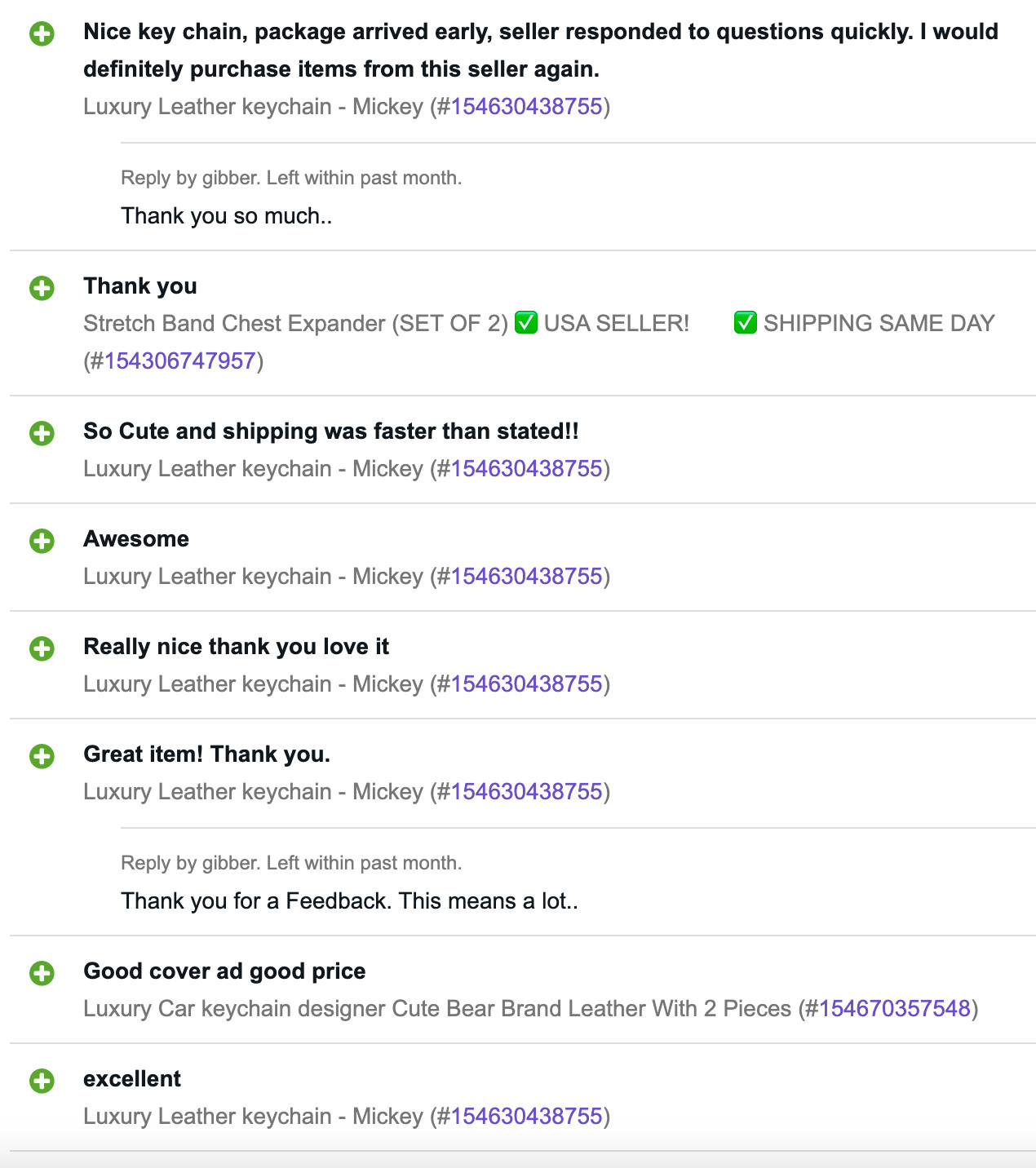This screenshot has height=1168, width=1036.
Task: Click green plus icon beside "Great item!"
Action: (42, 757)
